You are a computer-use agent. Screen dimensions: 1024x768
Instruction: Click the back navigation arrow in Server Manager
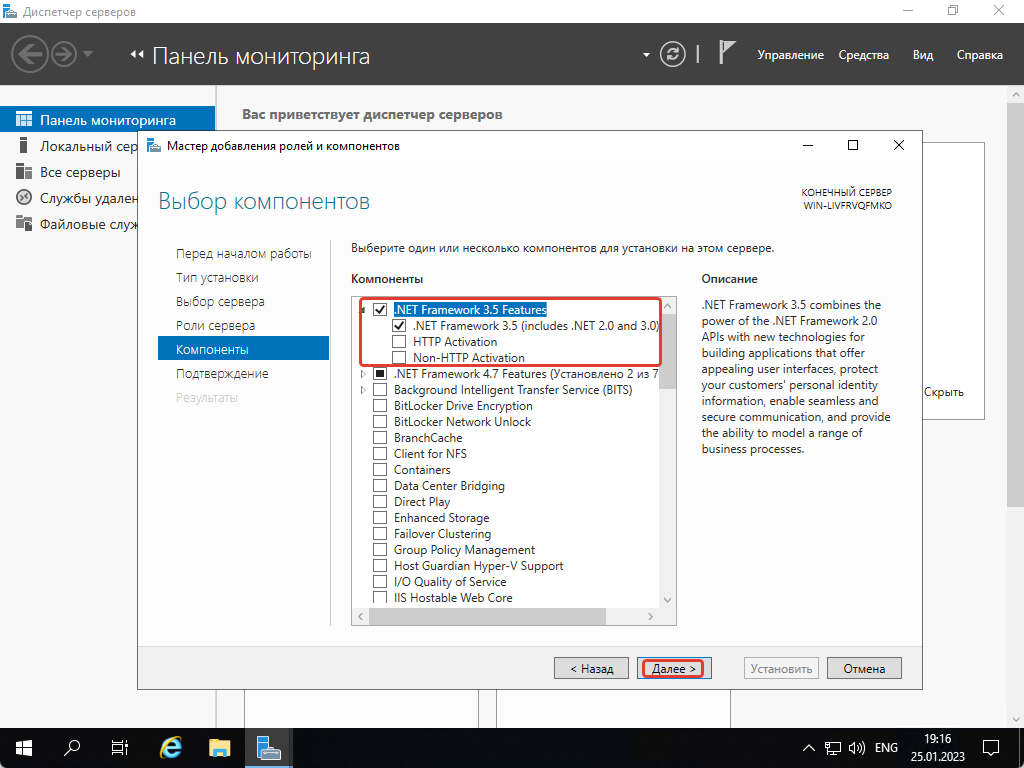coord(29,54)
